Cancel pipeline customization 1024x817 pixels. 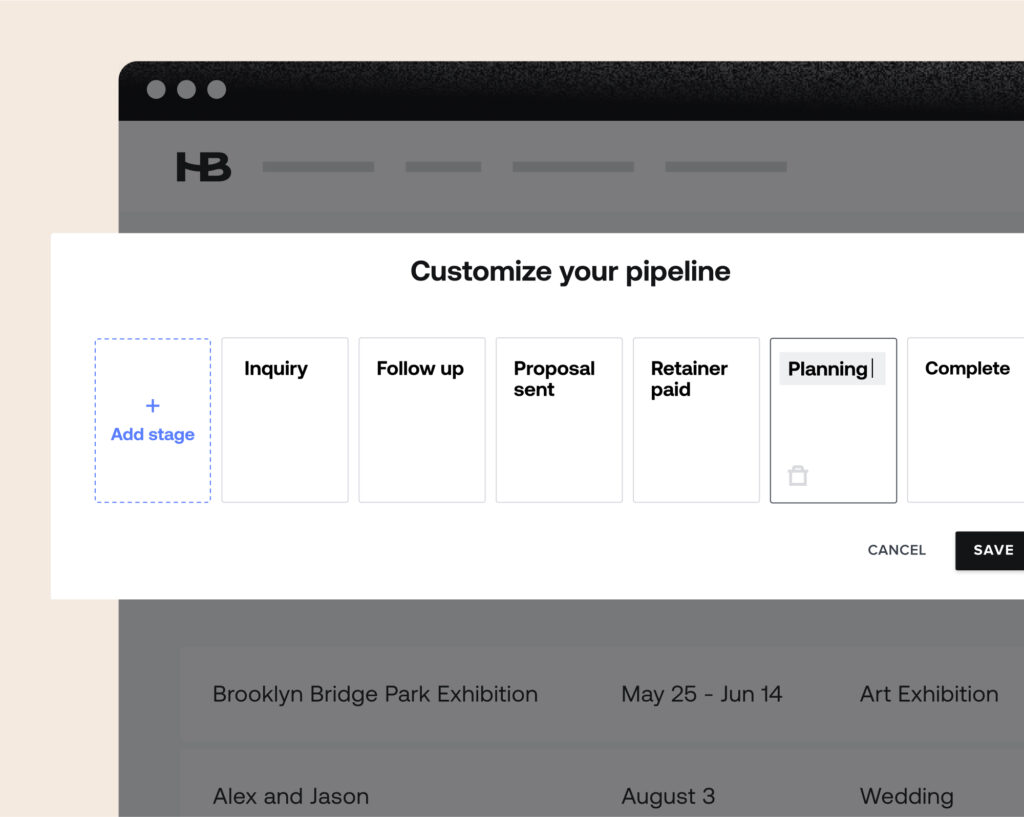[897, 550]
